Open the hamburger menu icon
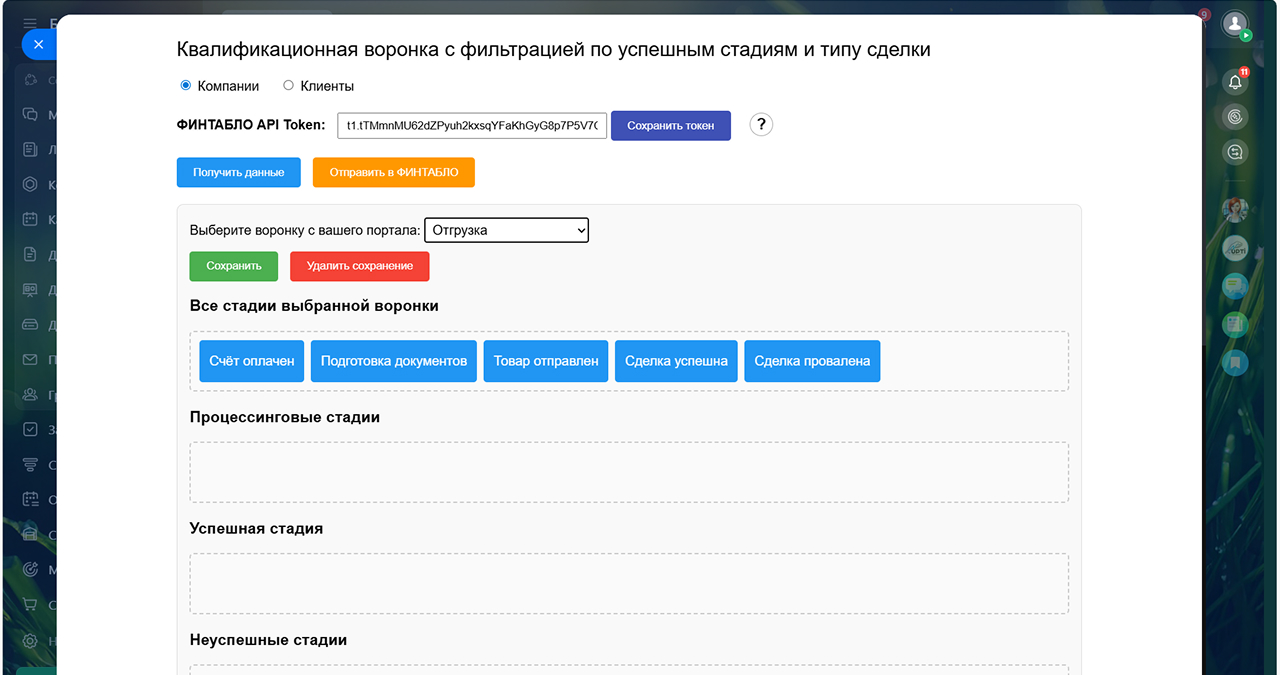The image size is (1280, 675). coord(30,23)
